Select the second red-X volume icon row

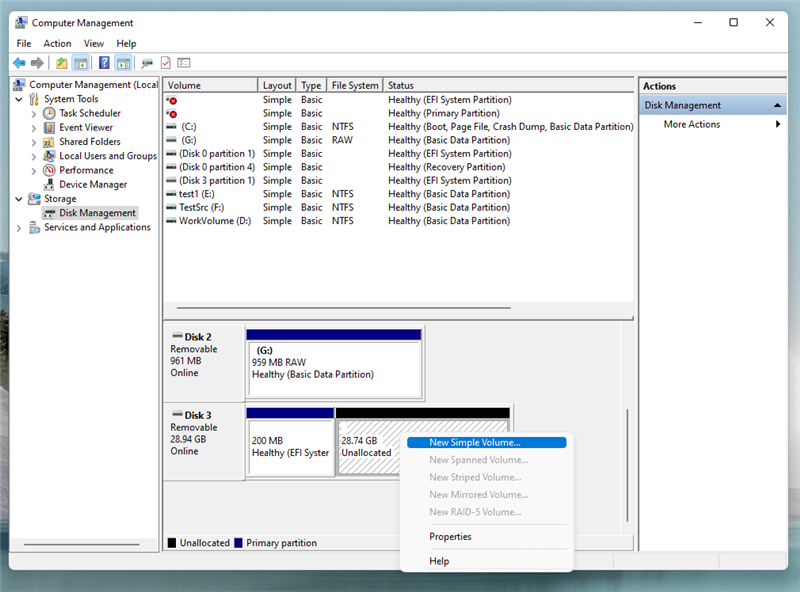click(x=172, y=113)
